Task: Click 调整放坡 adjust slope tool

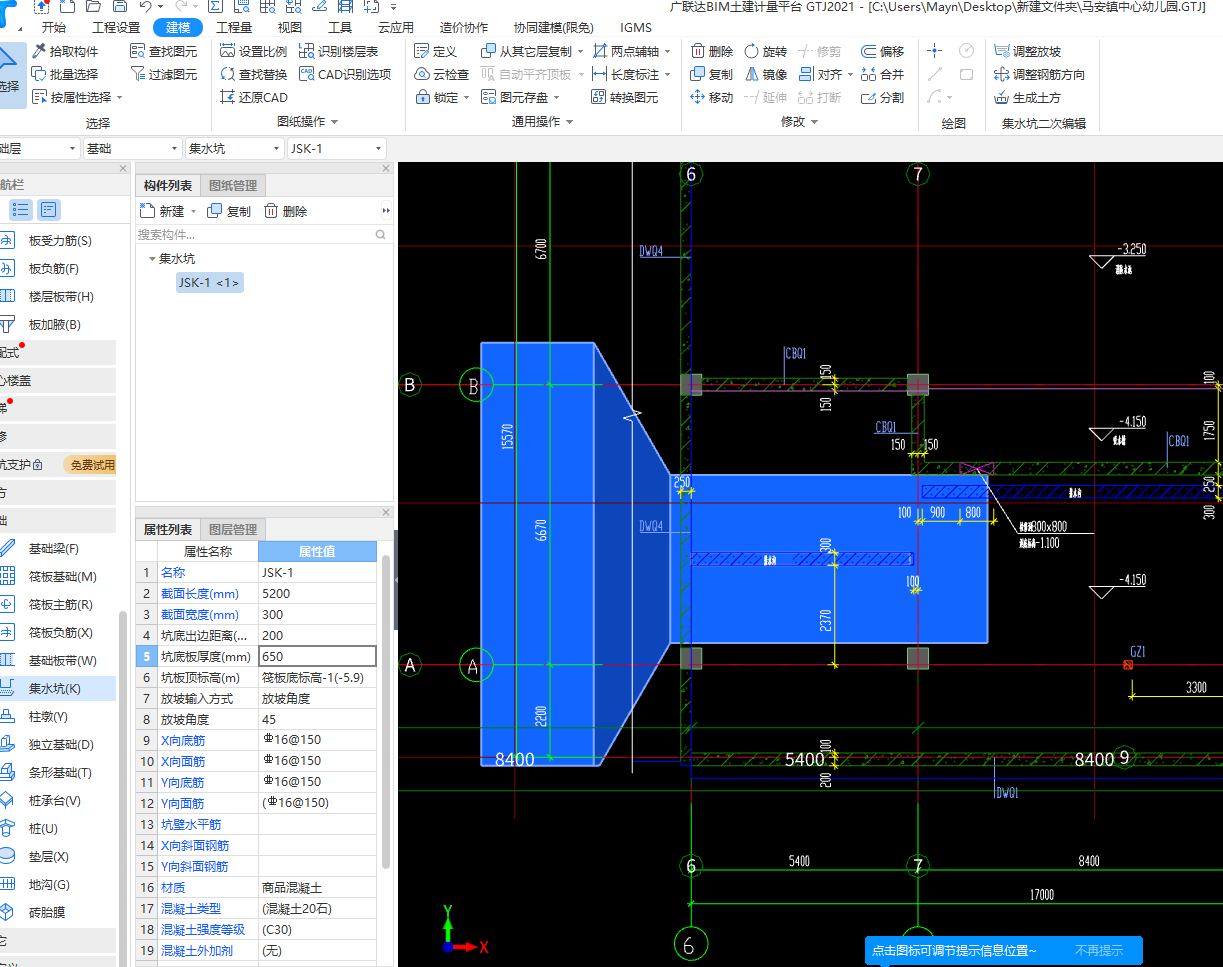Action: [1028, 51]
